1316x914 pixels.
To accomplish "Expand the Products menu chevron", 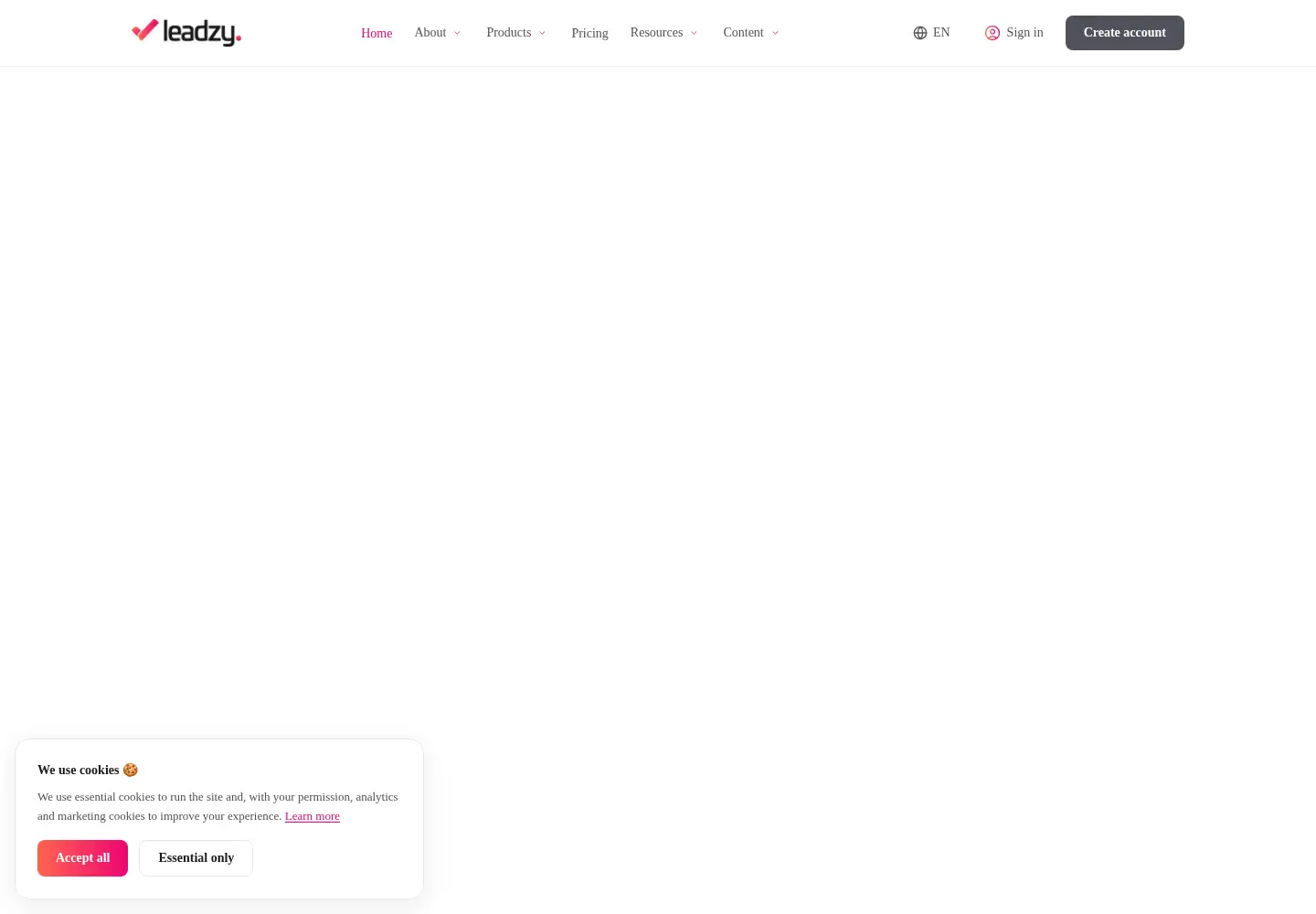I will pos(542,33).
